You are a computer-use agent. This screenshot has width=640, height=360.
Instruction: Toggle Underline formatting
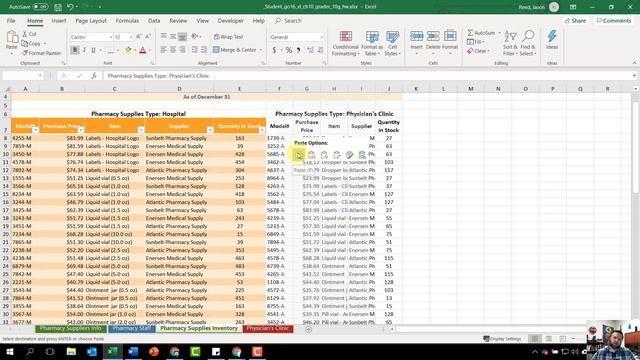coord(93,50)
